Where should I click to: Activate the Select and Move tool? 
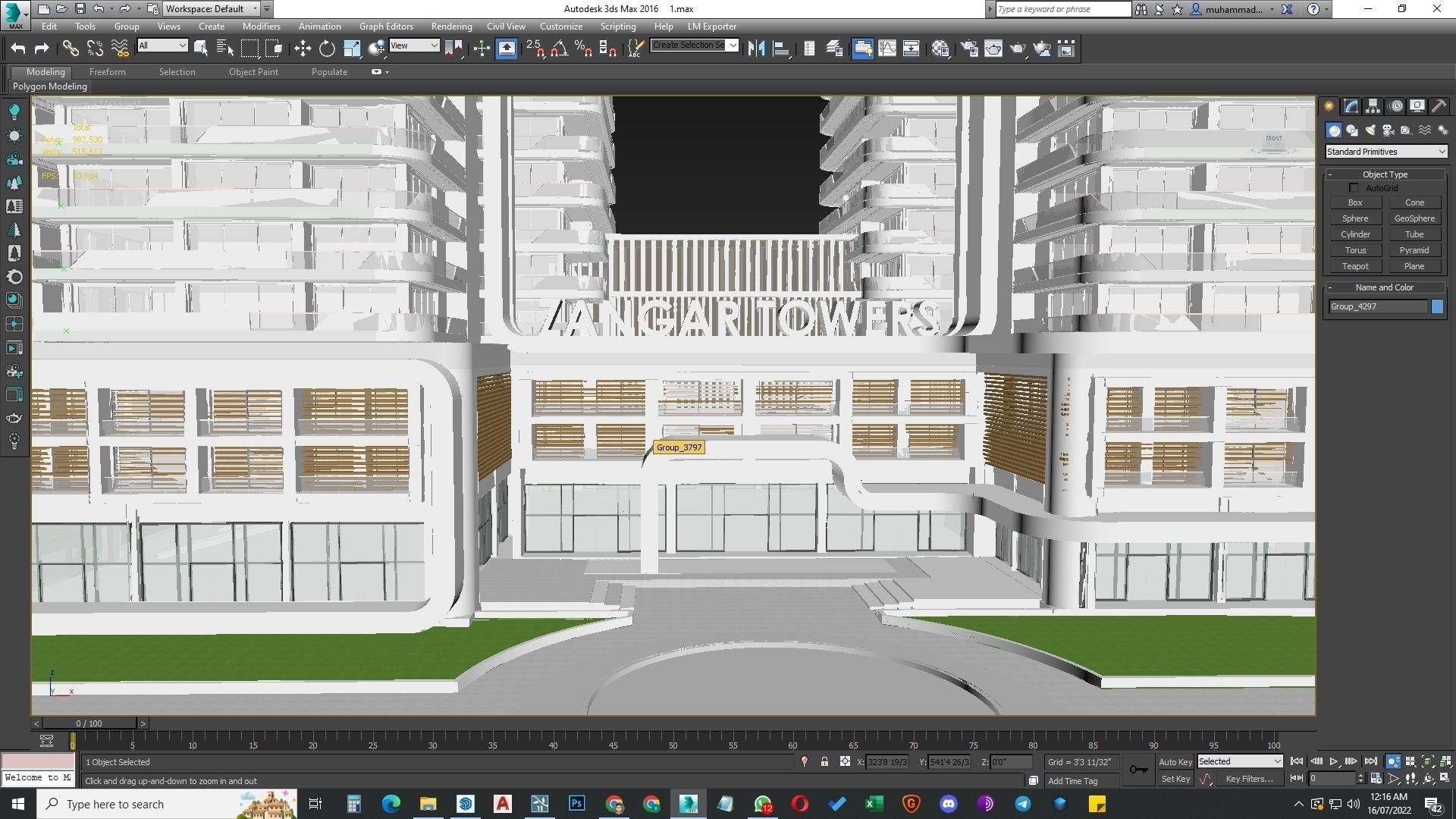coord(303,49)
